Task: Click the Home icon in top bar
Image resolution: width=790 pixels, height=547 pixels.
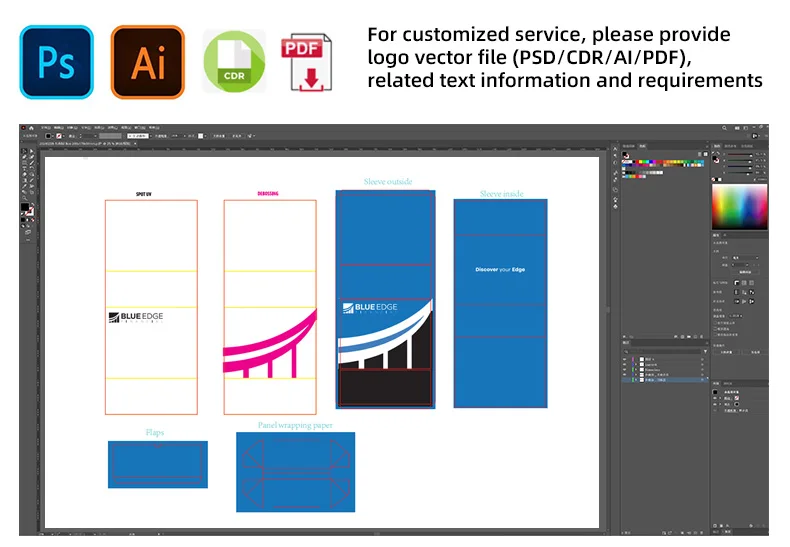Action: coord(32,128)
